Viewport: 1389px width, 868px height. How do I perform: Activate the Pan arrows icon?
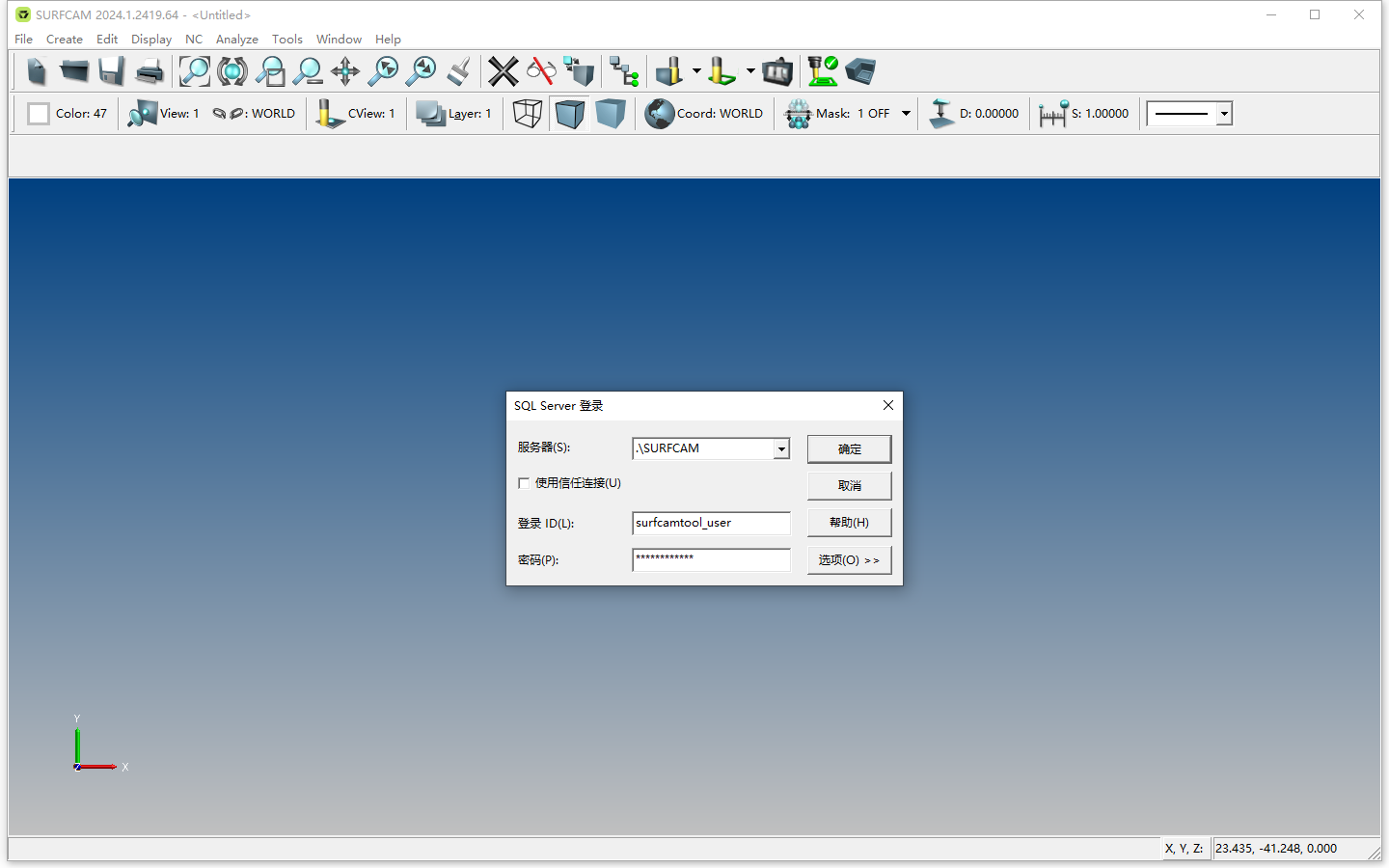click(345, 71)
